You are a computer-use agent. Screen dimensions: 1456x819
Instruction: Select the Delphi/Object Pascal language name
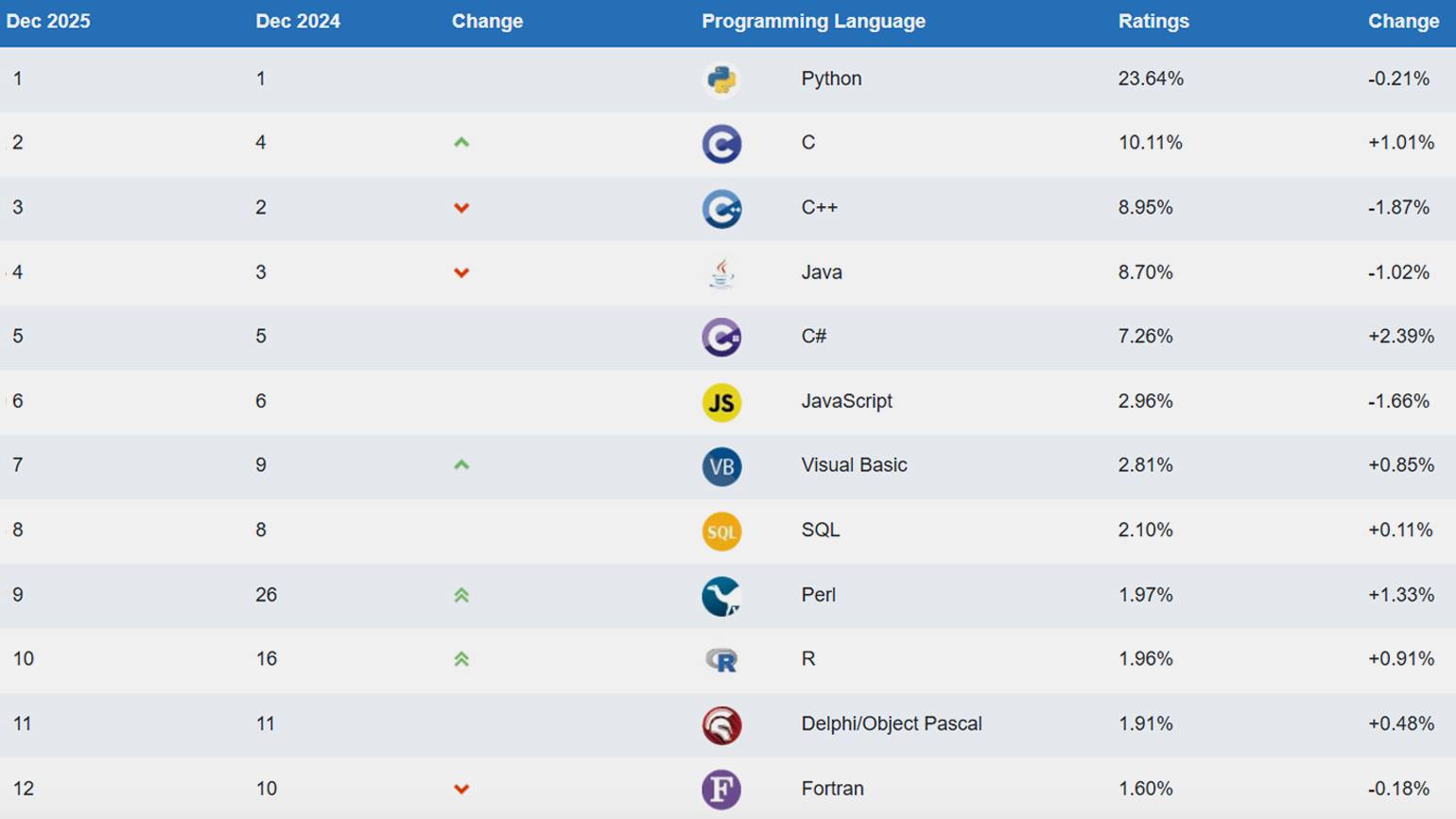pyautogui.click(x=891, y=723)
